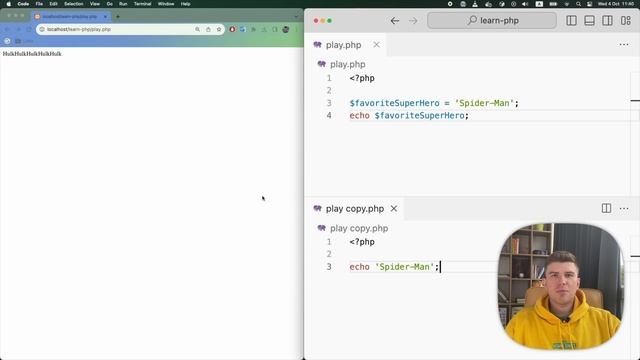Viewport: 640px width, 360px height.
Task: Toggle the secondary side bar in VS Code
Action: point(607,20)
